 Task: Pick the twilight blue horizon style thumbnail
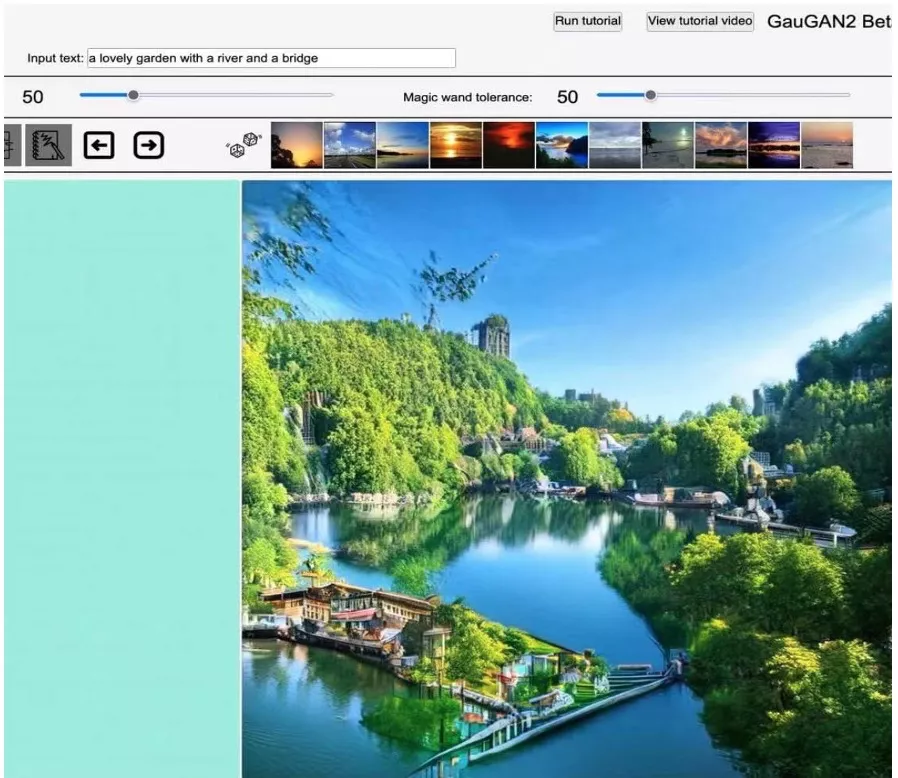point(403,145)
